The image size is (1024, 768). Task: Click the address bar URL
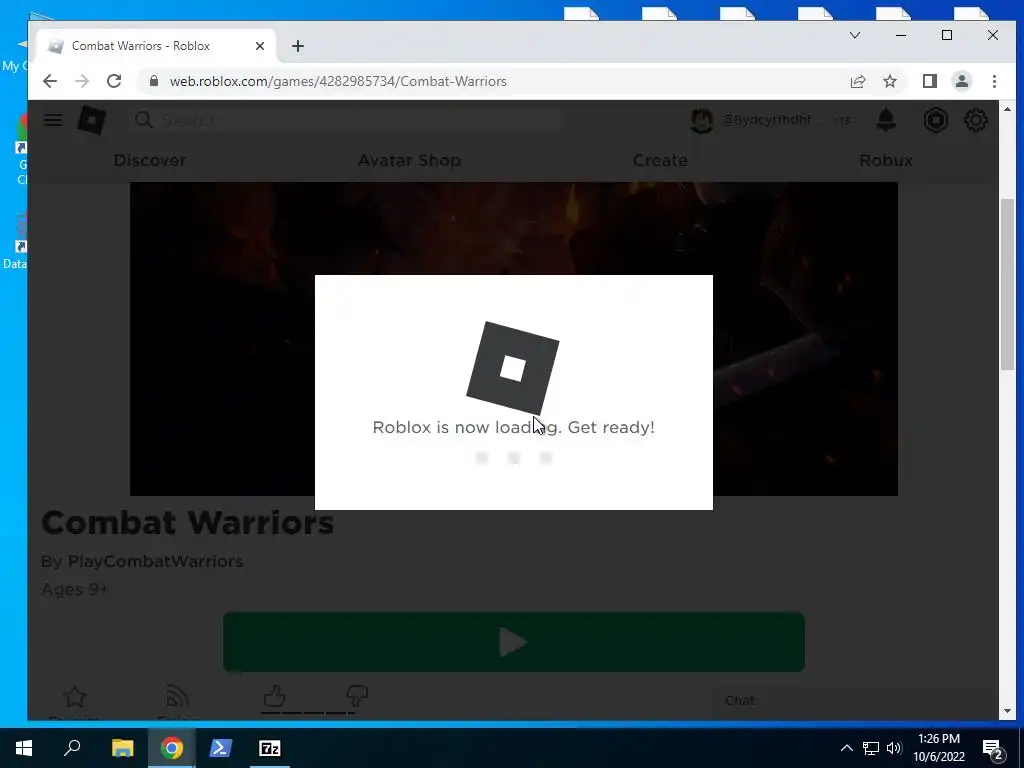[x=338, y=81]
